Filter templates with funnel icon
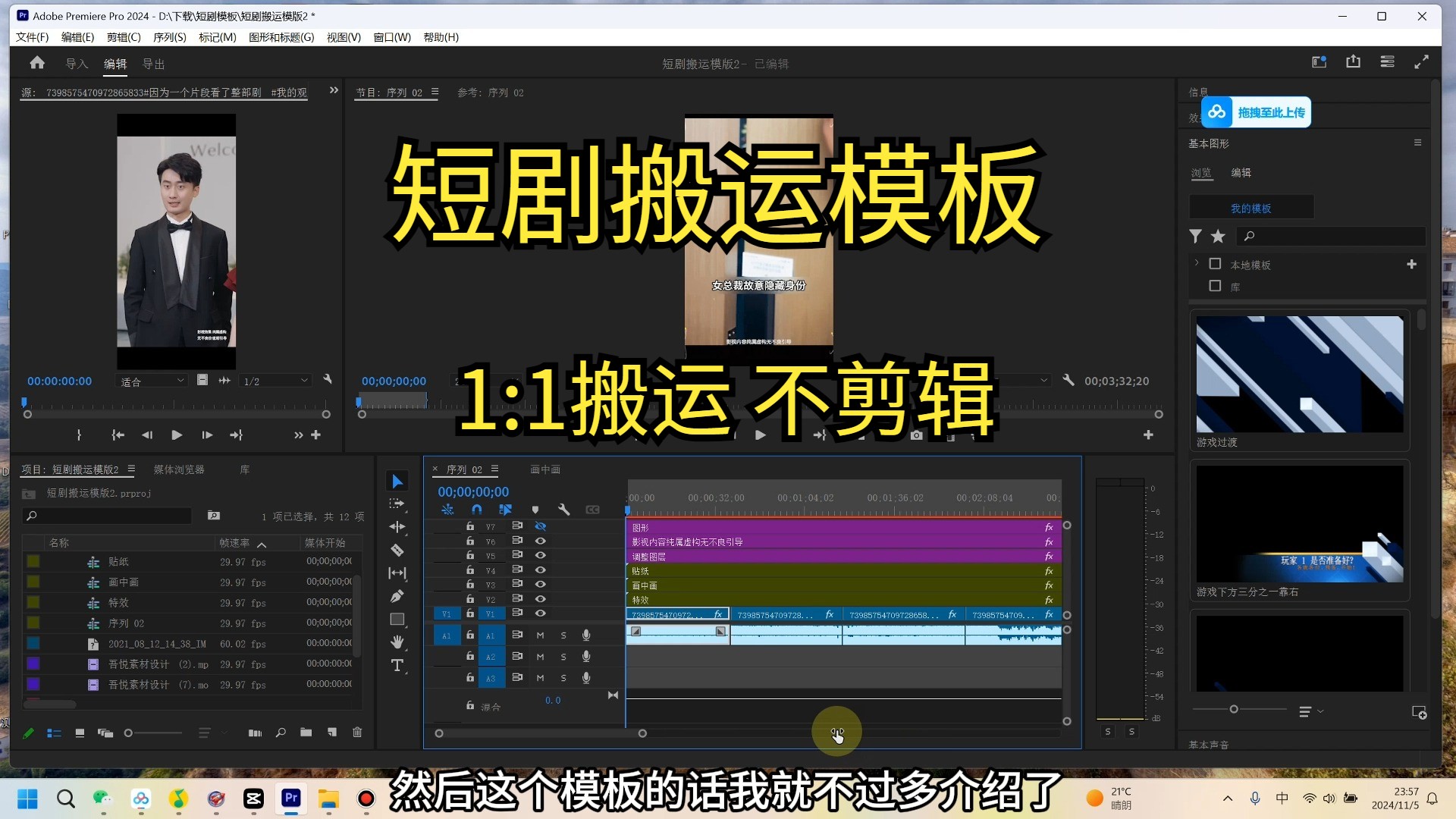Screen dimensions: 1456x819 pyautogui.click(x=1195, y=237)
